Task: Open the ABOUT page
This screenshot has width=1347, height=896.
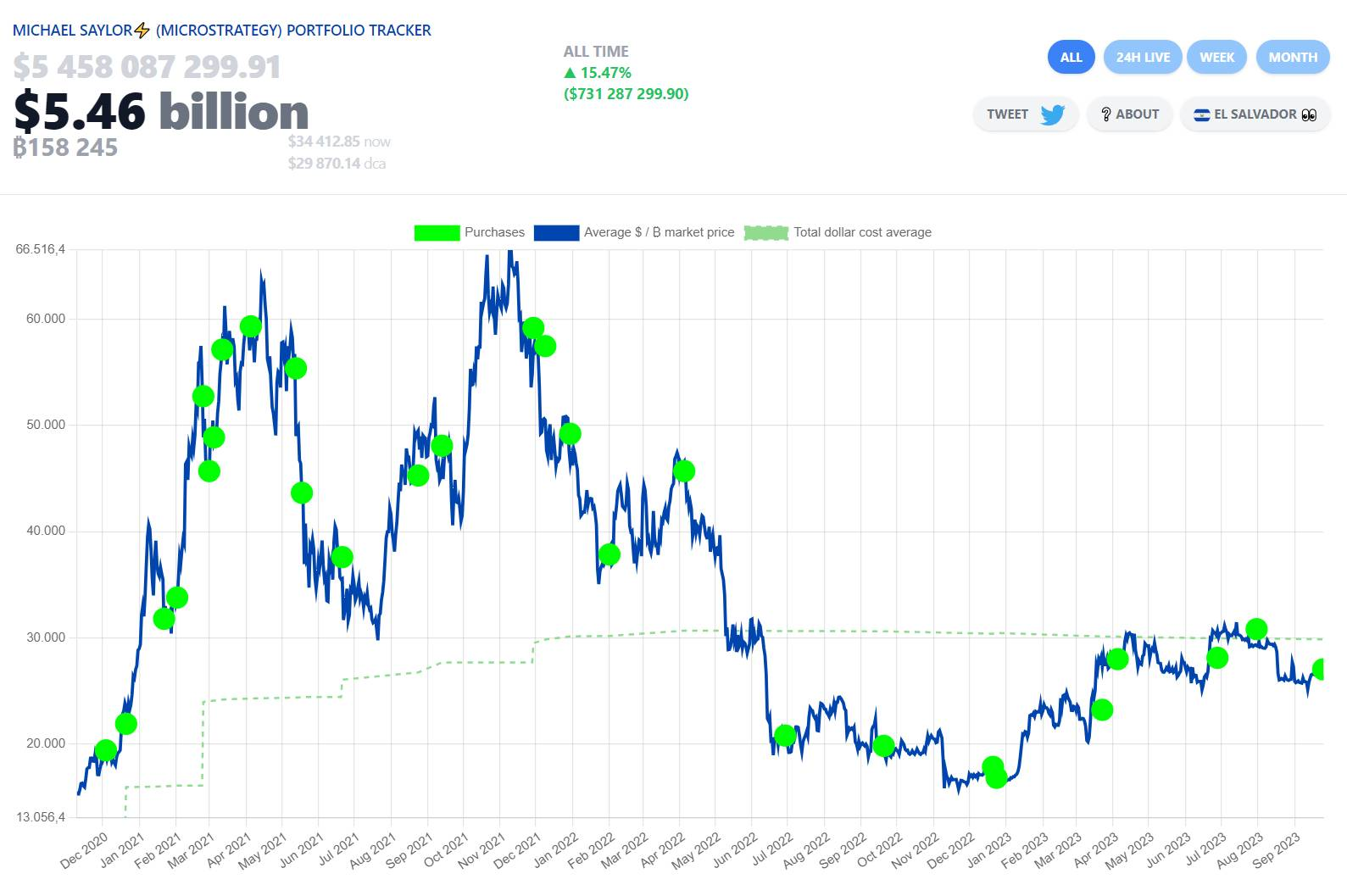Action: pyautogui.click(x=1129, y=114)
